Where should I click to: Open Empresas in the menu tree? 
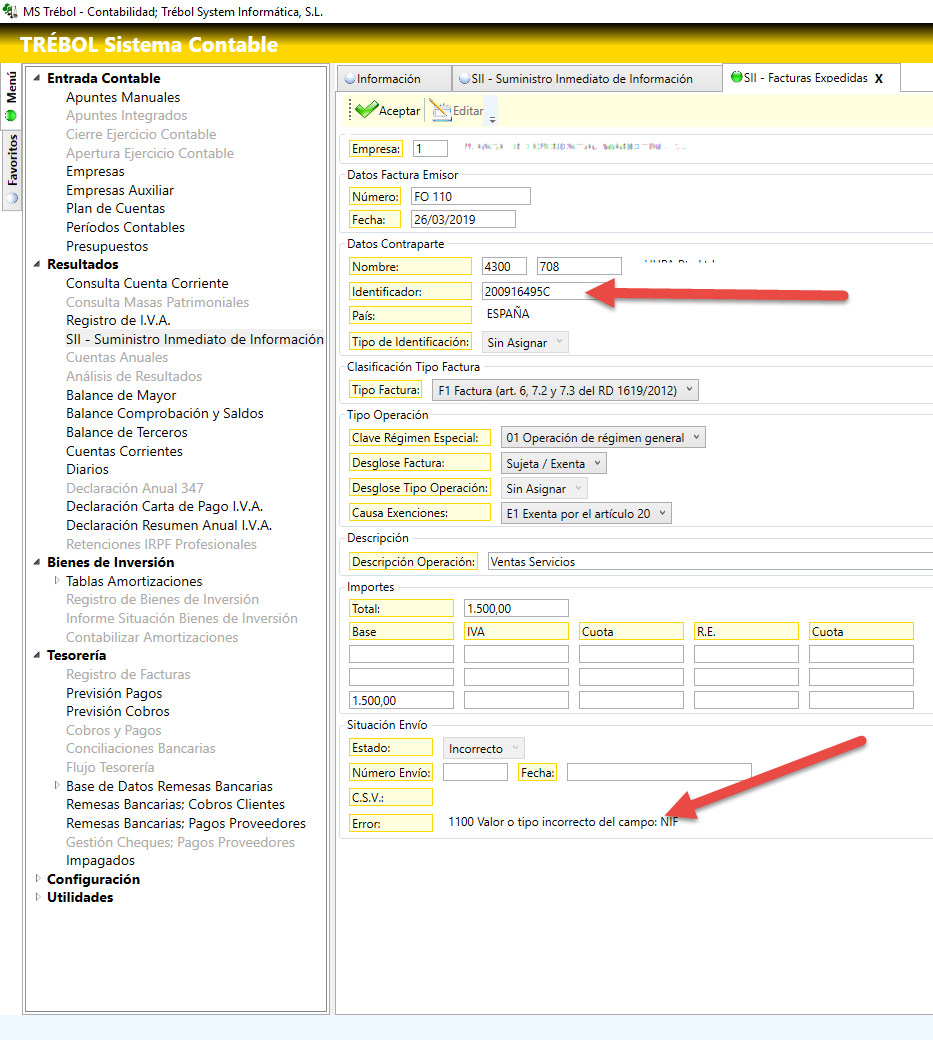coord(95,171)
